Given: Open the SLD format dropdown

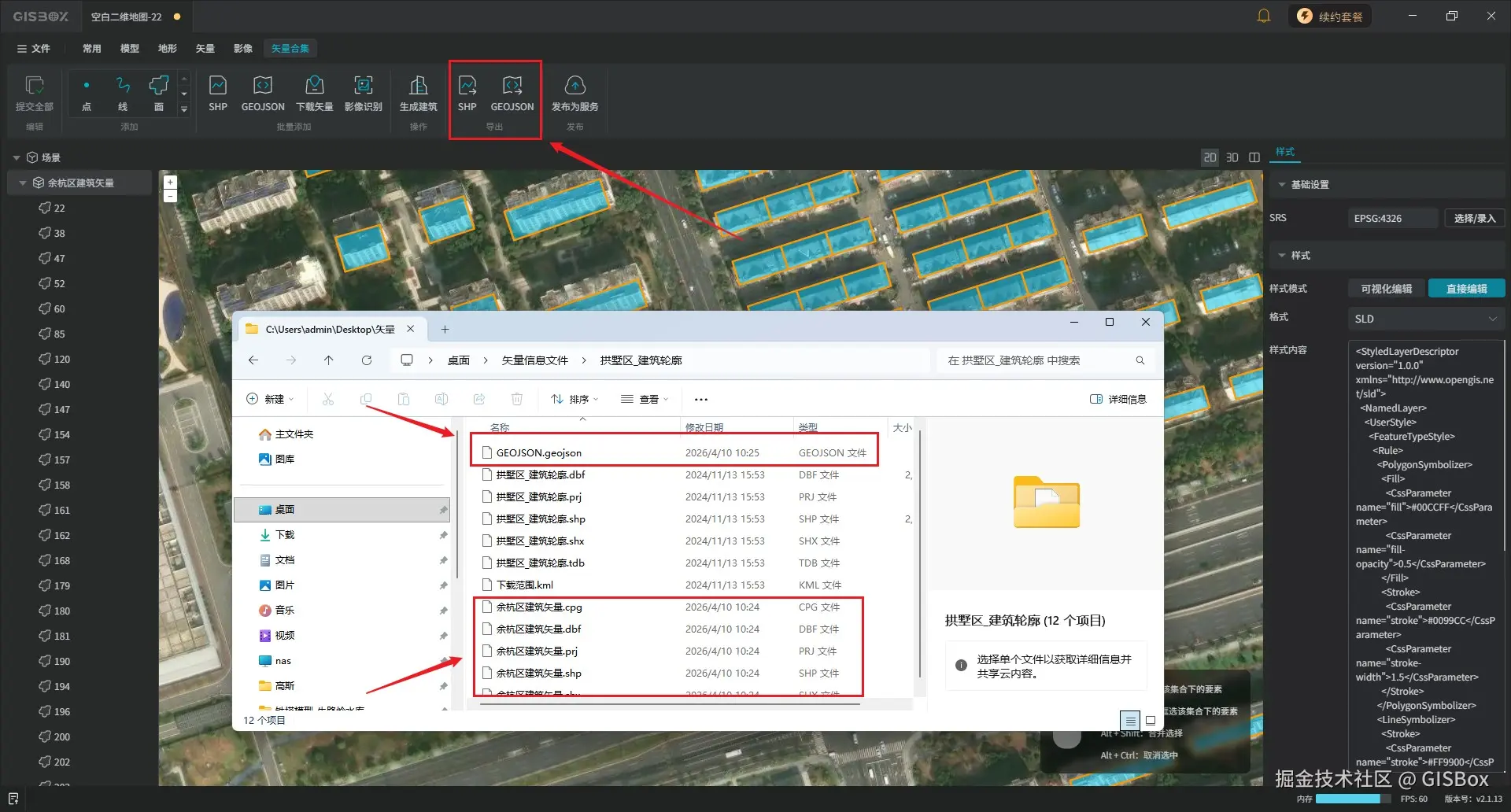Looking at the screenshot, I should [1426, 319].
